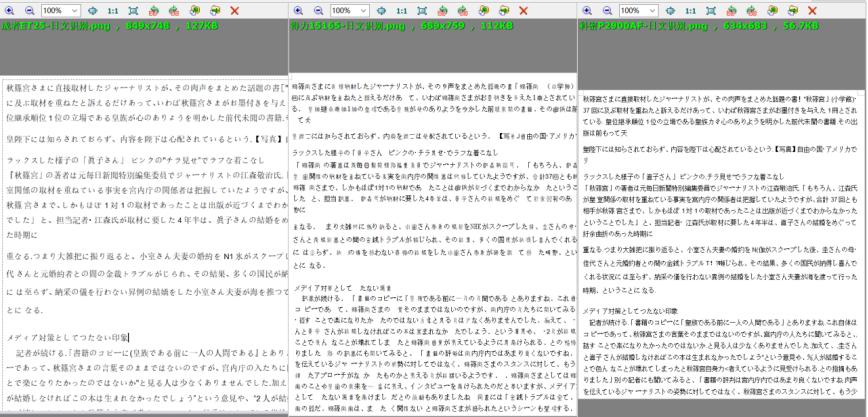
Task: Click blue round icon before 1:1 in middle pane
Action: tap(381, 11)
